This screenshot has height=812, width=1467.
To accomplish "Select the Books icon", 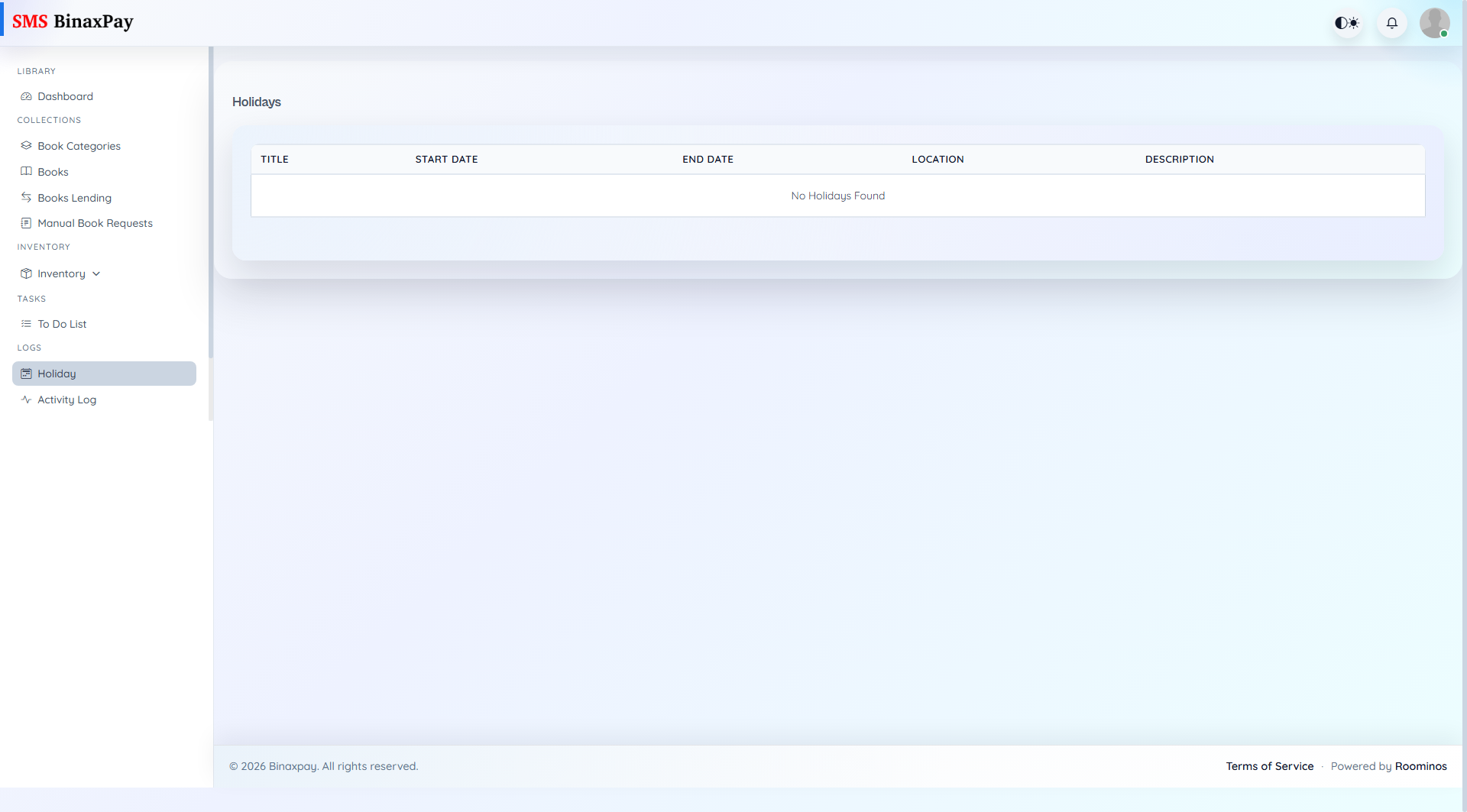I will point(25,171).
